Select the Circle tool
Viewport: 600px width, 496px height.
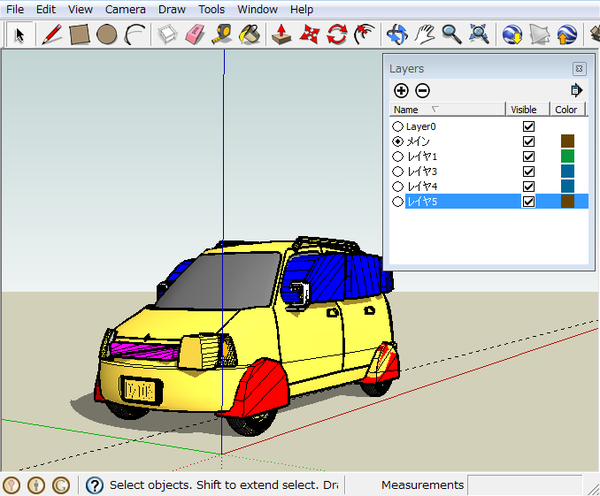pos(107,34)
